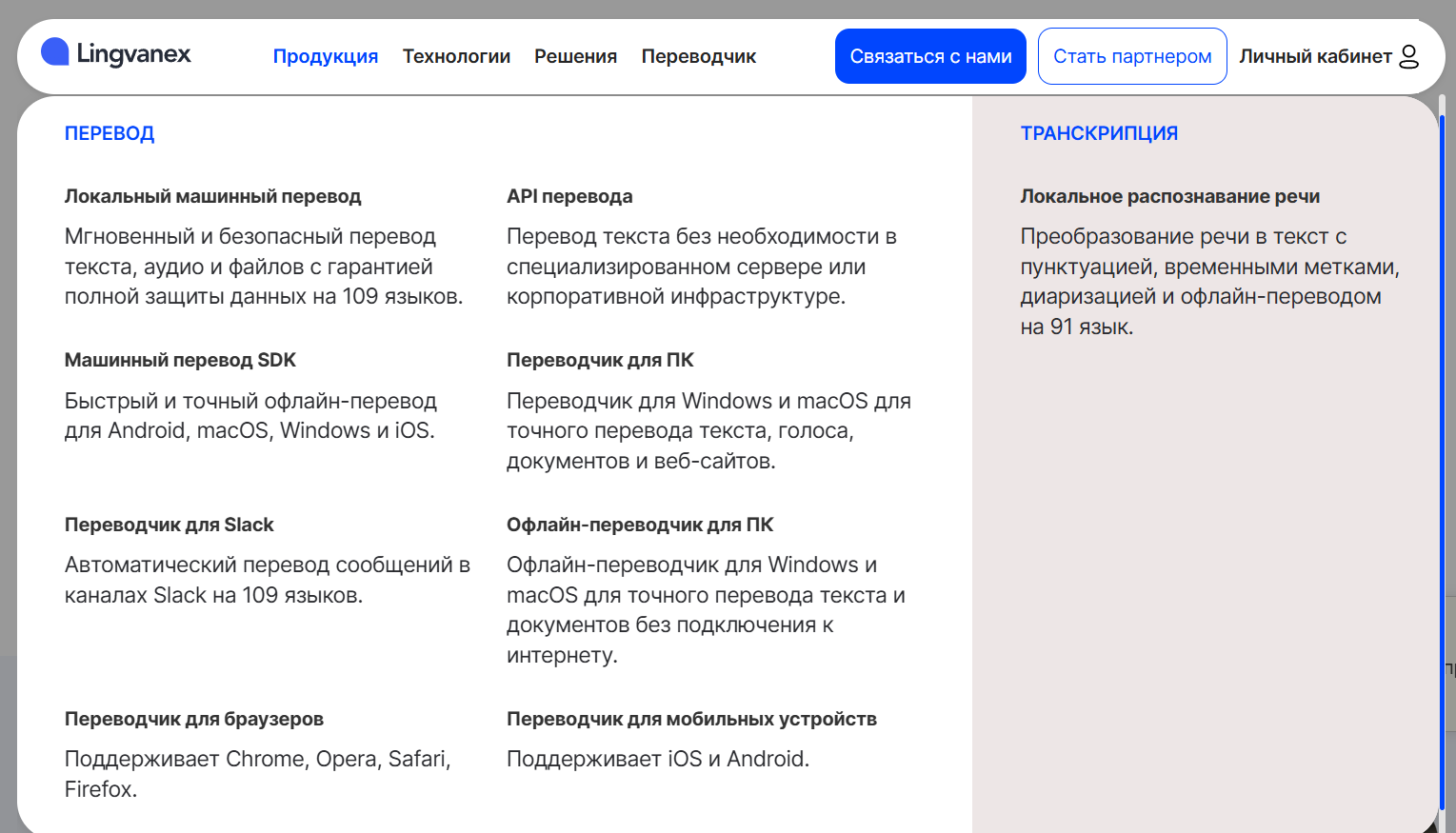Click the page vertical scrollbar
Screen dimensions: 1456x833
(1443, 457)
